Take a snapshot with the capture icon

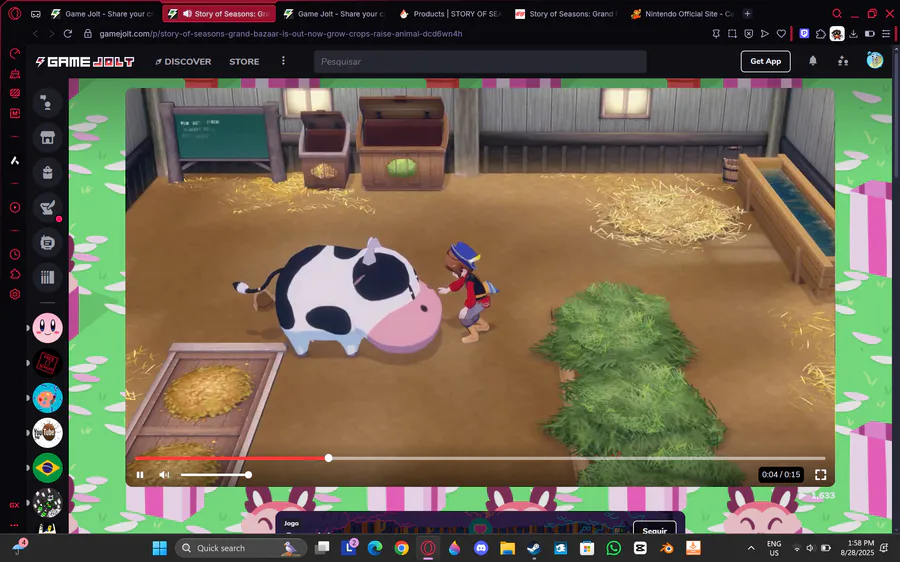pos(732,34)
